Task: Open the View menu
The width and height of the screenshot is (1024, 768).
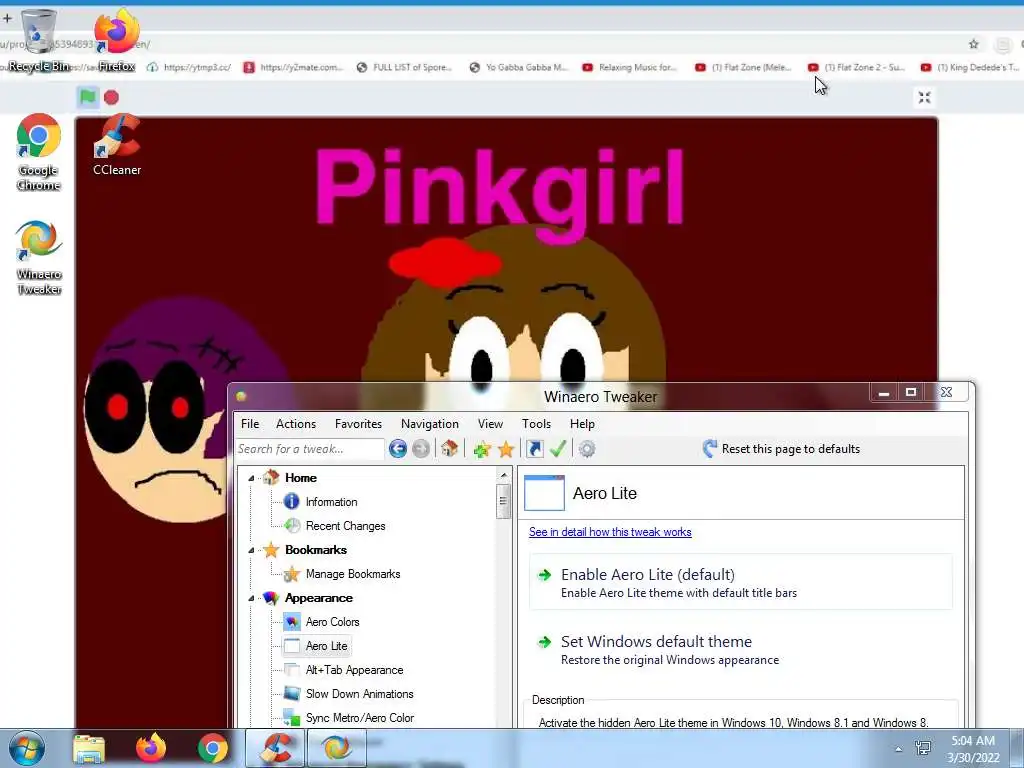Action: pos(490,424)
